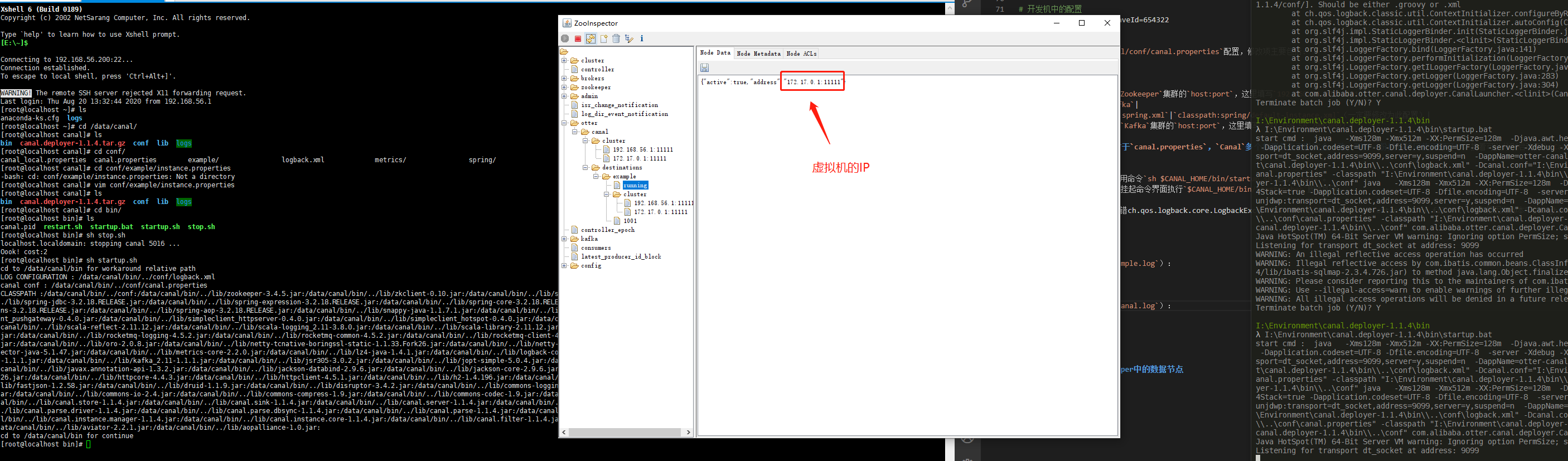Click the tree scrollbar right arrow

pyautogui.click(x=688, y=433)
